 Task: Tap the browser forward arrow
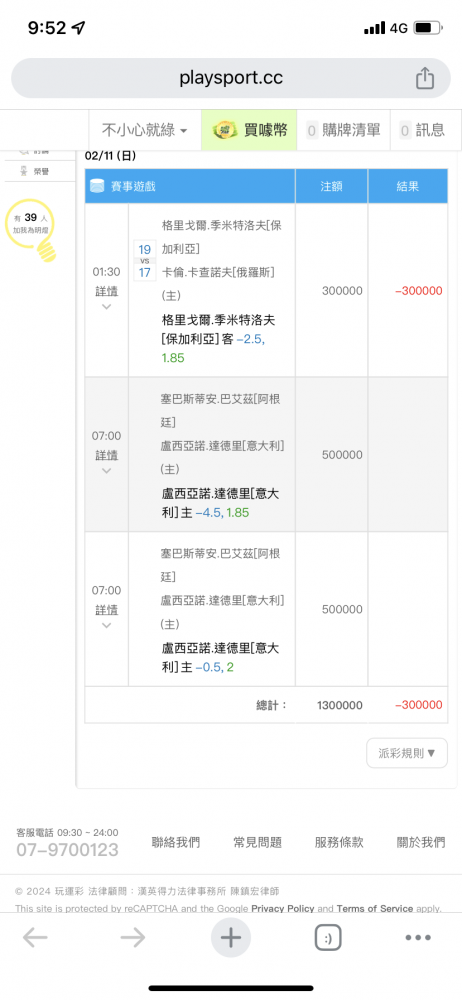pos(133,937)
